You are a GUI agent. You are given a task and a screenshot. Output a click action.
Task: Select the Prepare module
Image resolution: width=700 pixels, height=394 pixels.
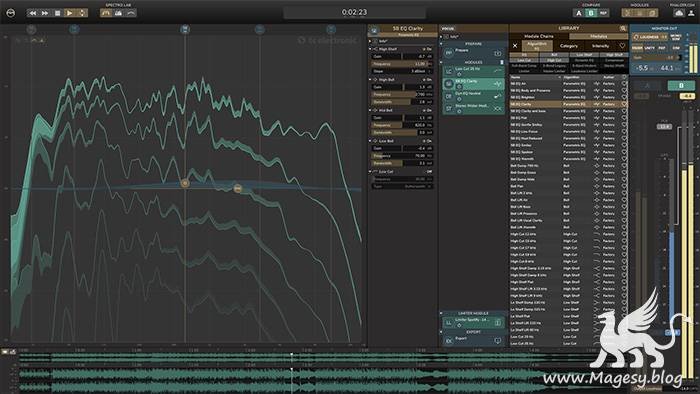[473, 53]
